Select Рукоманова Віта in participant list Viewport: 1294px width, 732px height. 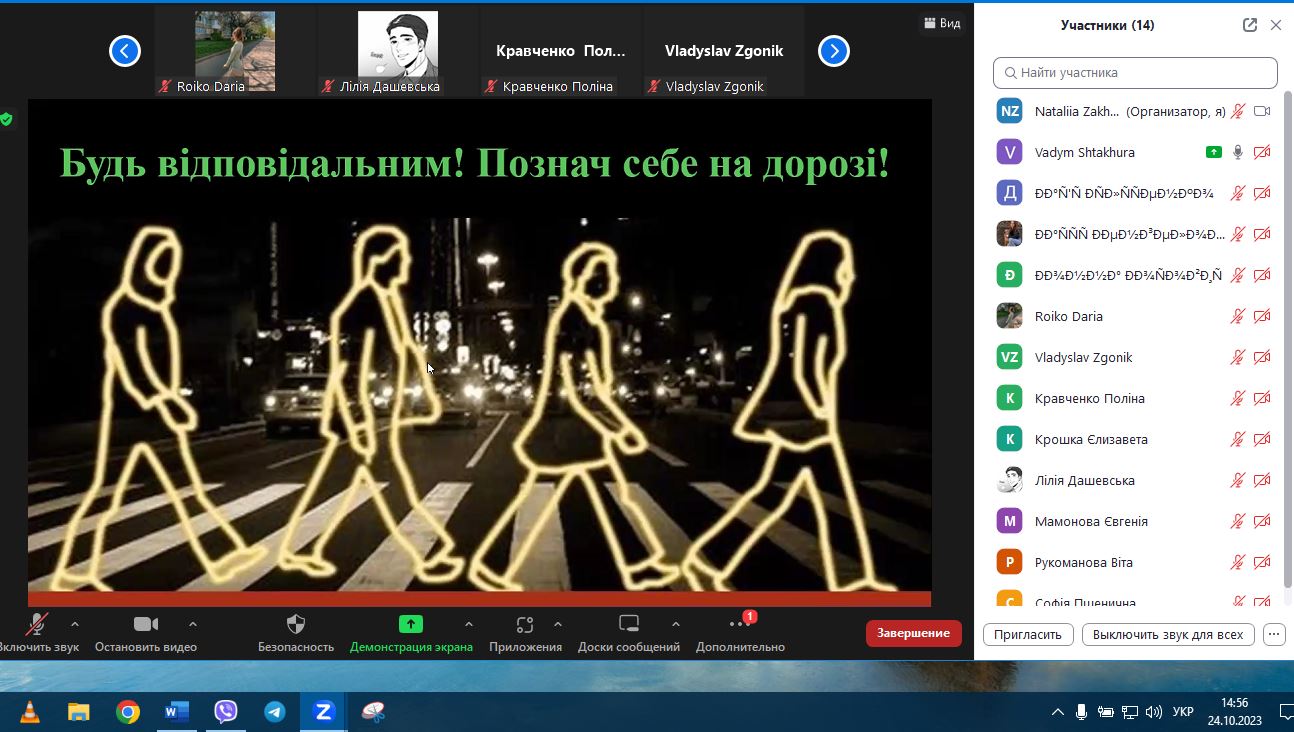[x=1084, y=563]
